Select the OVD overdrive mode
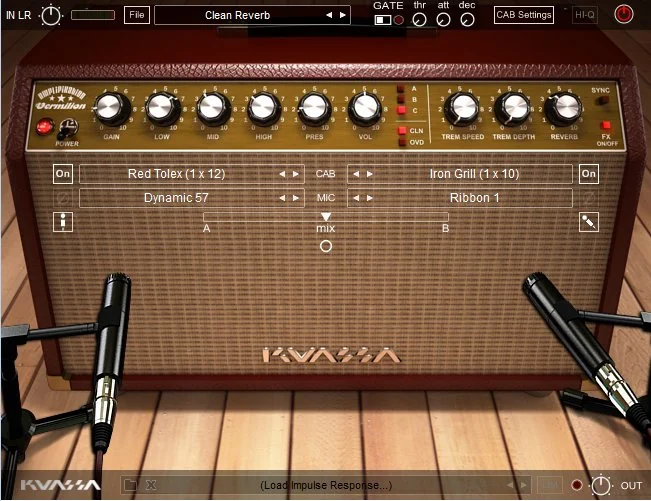The height and width of the screenshot is (501, 651). click(402, 142)
